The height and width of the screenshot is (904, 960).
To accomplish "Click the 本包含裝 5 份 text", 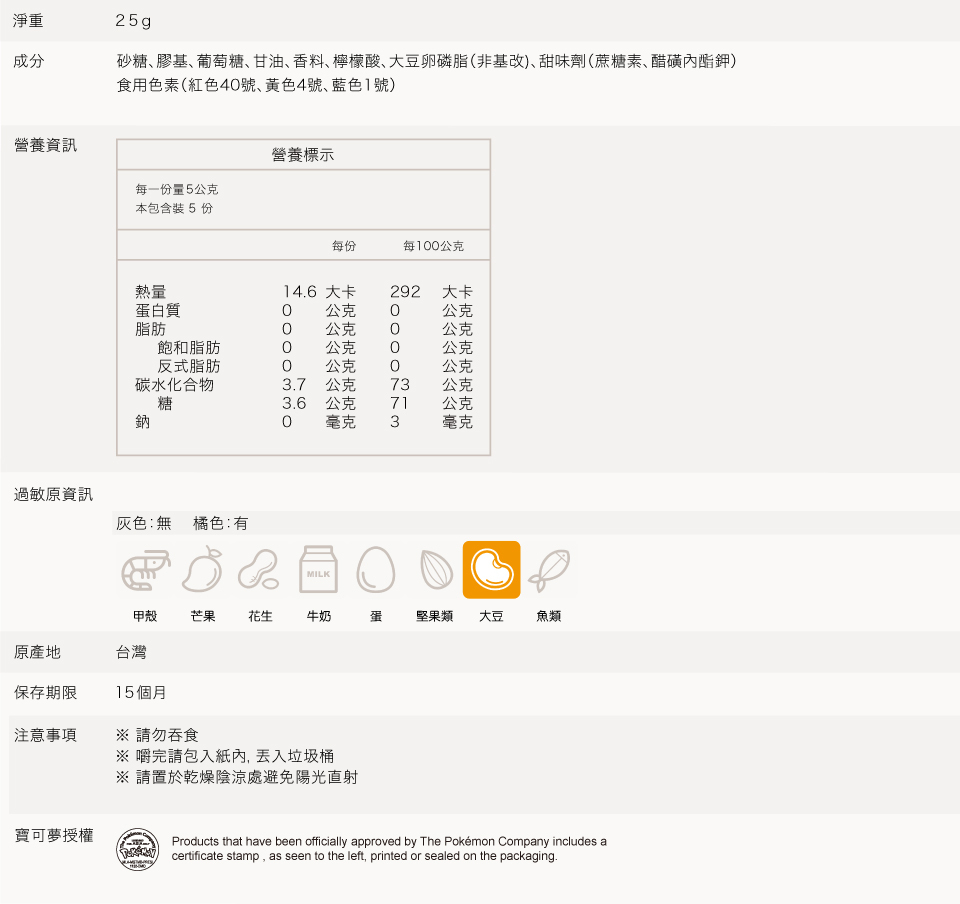I will click(x=174, y=208).
